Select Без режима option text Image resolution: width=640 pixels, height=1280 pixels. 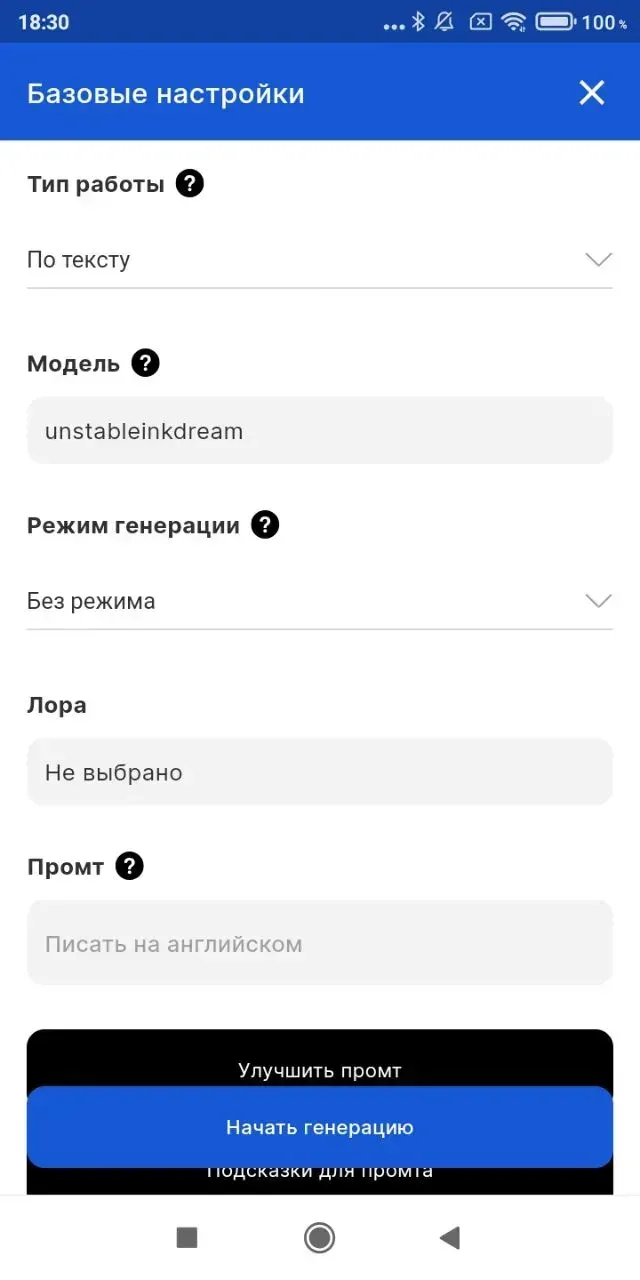pyautogui.click(x=90, y=600)
